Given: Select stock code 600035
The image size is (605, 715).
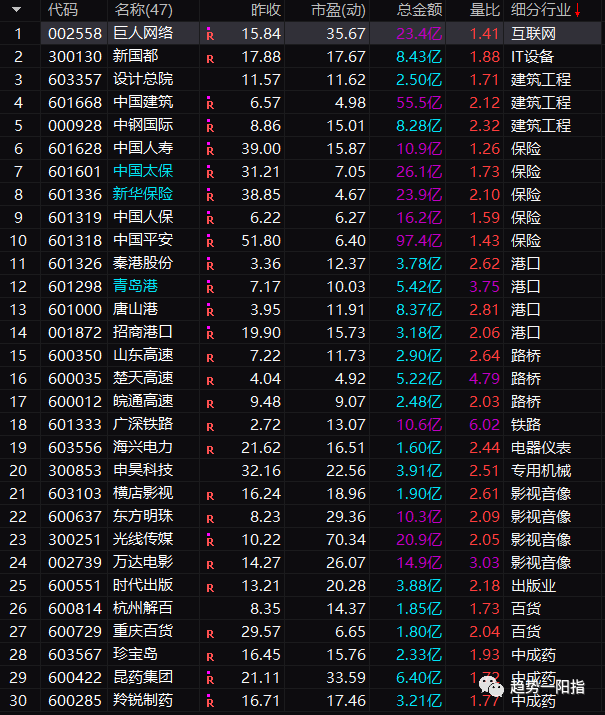Looking at the screenshot, I should [x=75, y=378].
